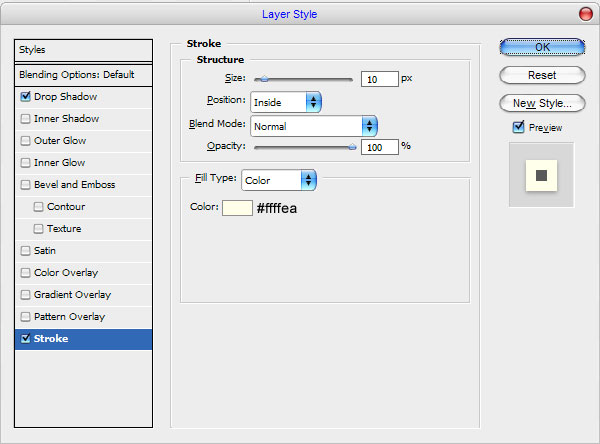Viewport: 600px width, 444px height.
Task: Uncheck the Drop Shadow checkbox
Action: tap(25, 96)
